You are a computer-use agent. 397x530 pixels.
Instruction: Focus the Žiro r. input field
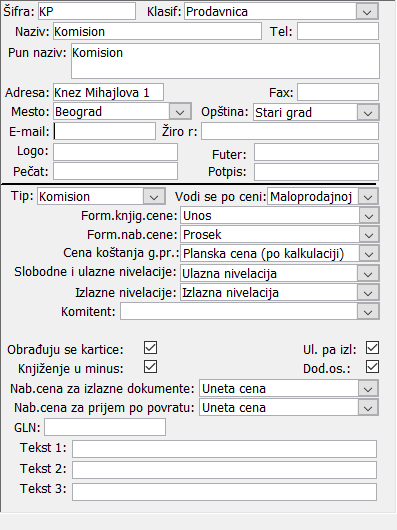[290, 131]
